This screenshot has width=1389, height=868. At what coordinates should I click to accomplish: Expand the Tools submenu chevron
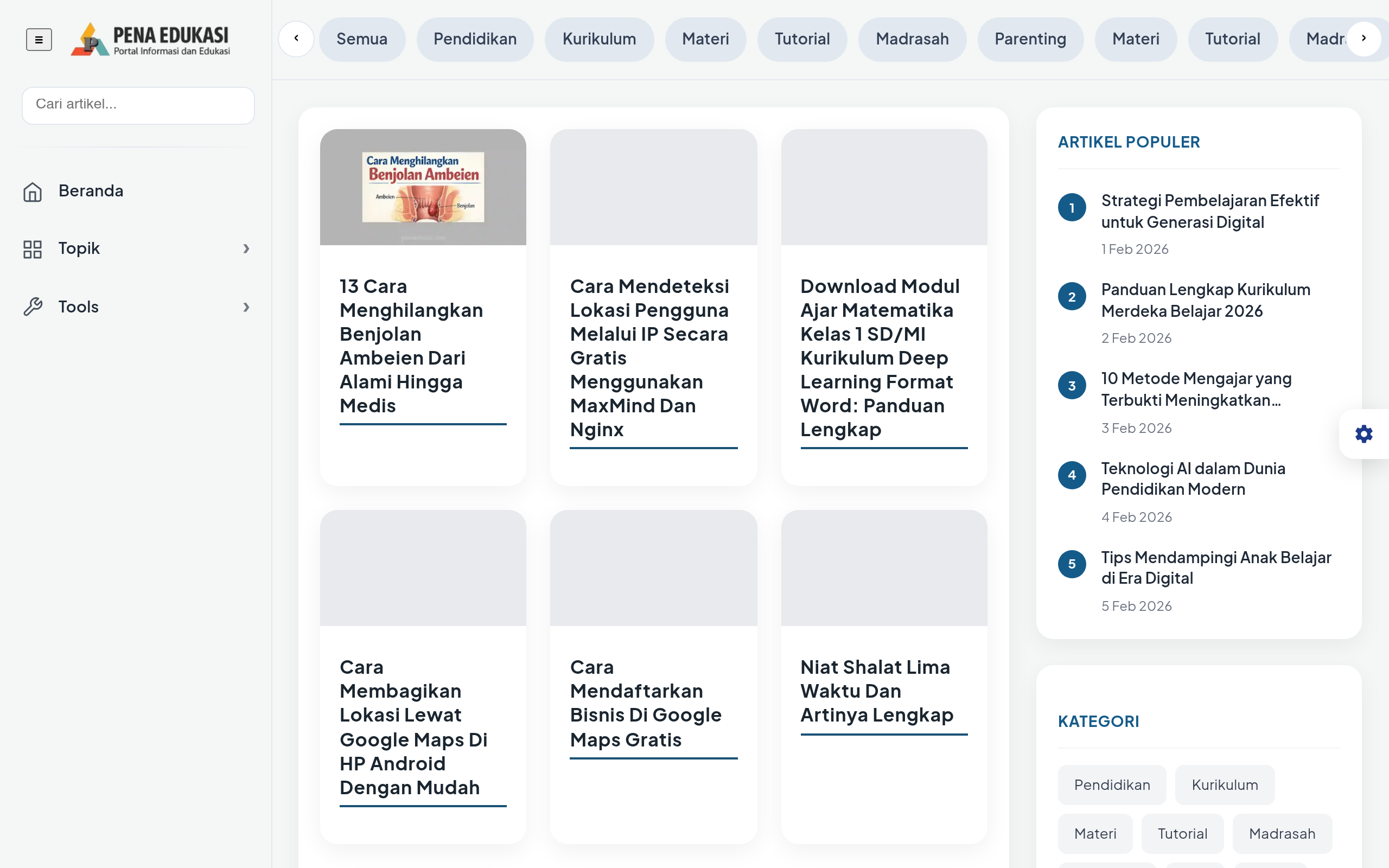(x=246, y=307)
